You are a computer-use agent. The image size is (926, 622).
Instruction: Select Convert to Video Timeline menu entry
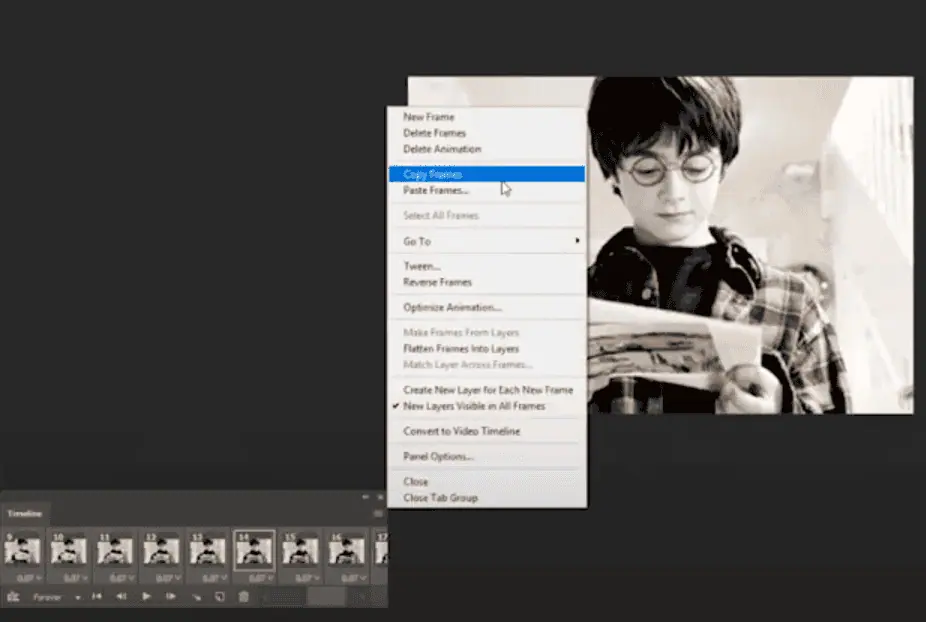click(487, 431)
